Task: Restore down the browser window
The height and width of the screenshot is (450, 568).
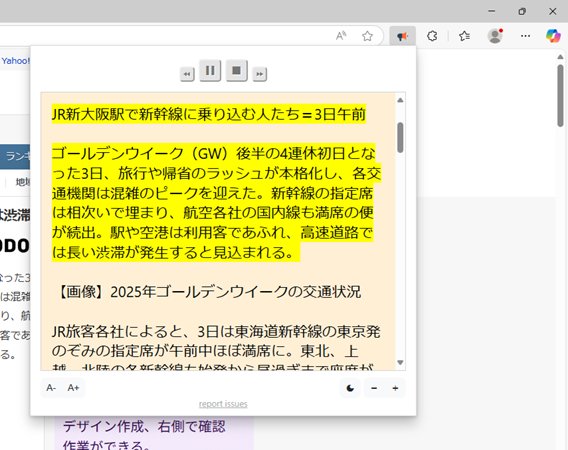Action: [x=522, y=12]
